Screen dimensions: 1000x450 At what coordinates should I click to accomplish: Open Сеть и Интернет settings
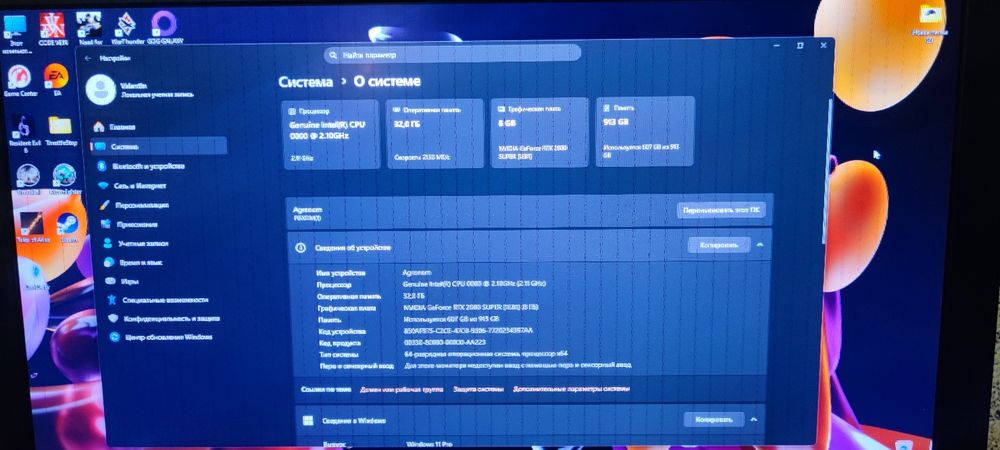[x=132, y=185]
